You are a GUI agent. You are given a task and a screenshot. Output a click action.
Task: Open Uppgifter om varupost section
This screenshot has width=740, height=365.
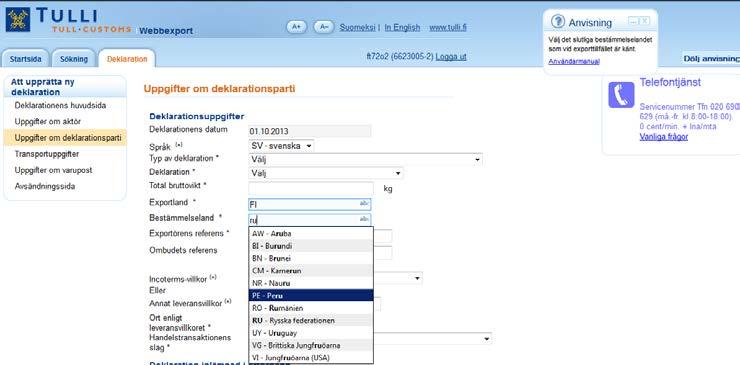pos(53,170)
